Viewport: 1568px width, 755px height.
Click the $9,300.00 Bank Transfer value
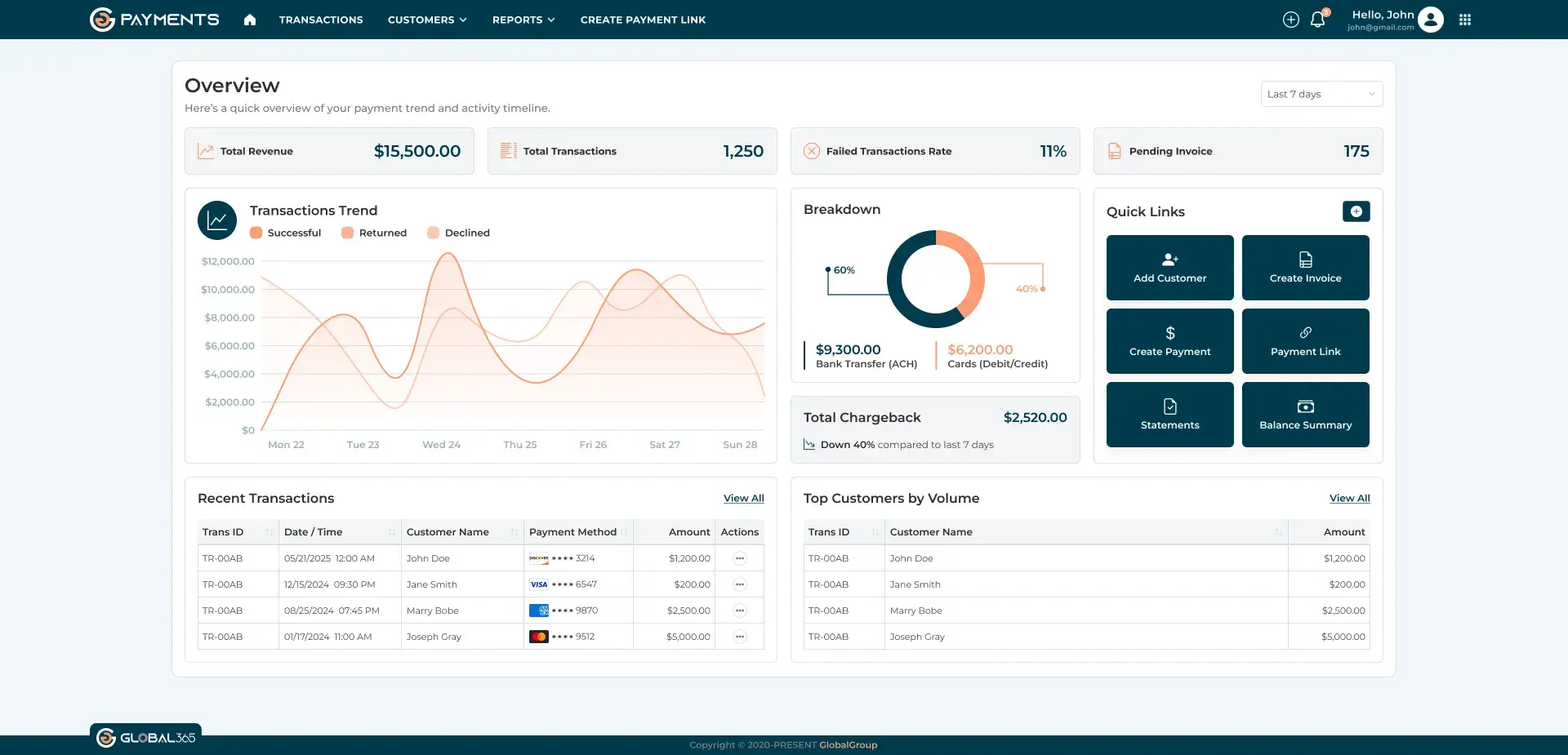coord(848,349)
